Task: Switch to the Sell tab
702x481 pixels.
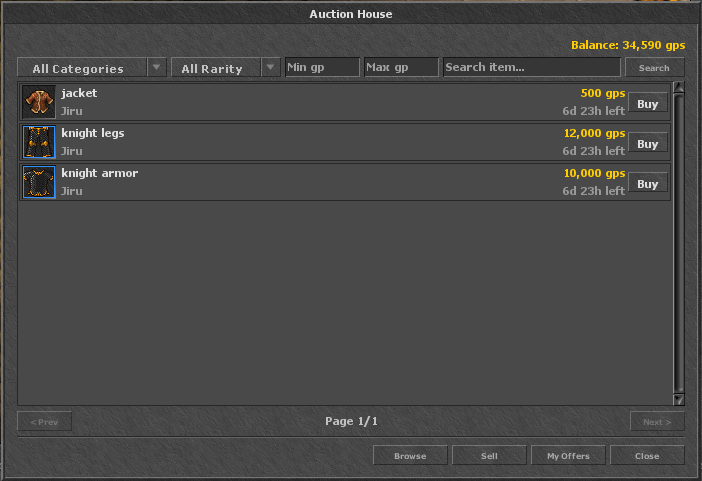Action: [x=489, y=455]
